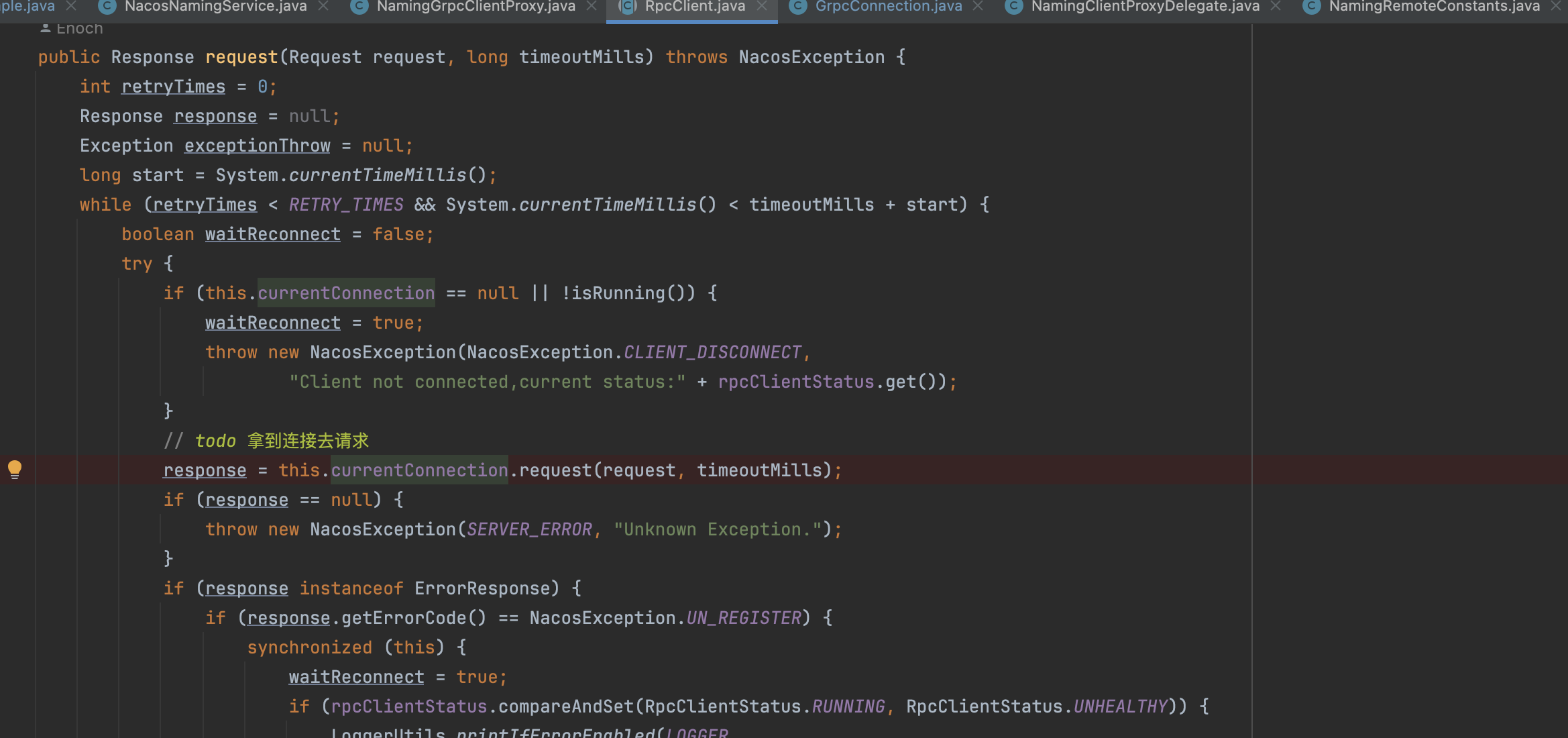The height and width of the screenshot is (738, 1568).
Task: Click the ErrorResponse class name
Action: click(x=482, y=588)
